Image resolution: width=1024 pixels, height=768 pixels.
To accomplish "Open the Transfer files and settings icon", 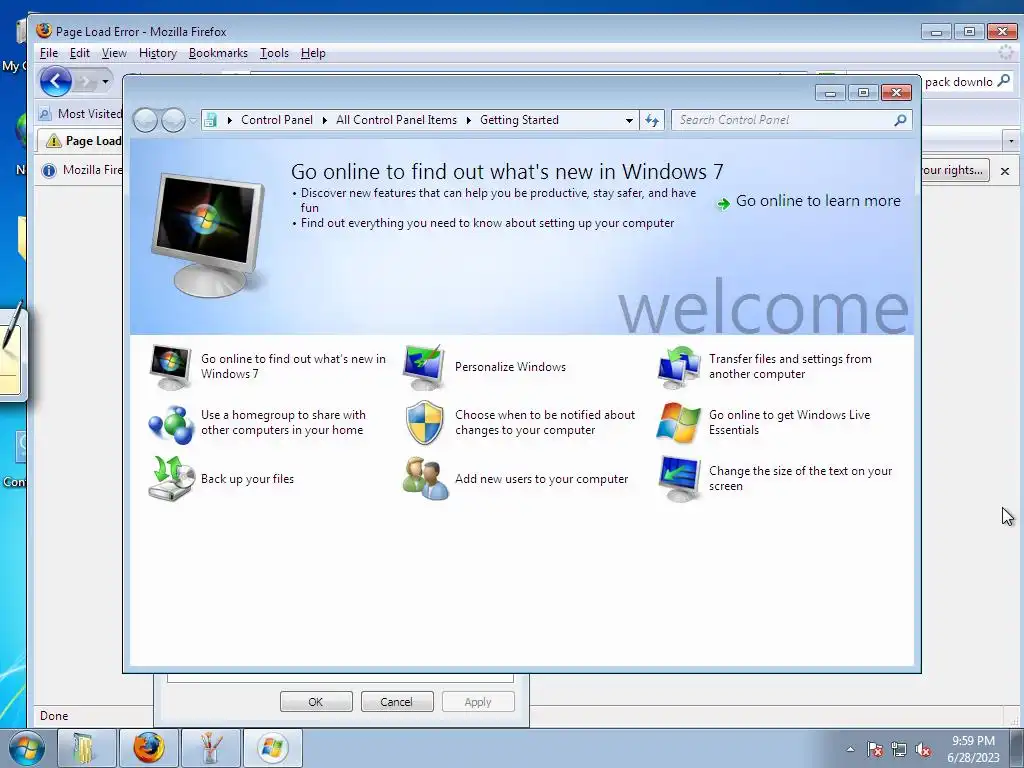I will (x=678, y=366).
